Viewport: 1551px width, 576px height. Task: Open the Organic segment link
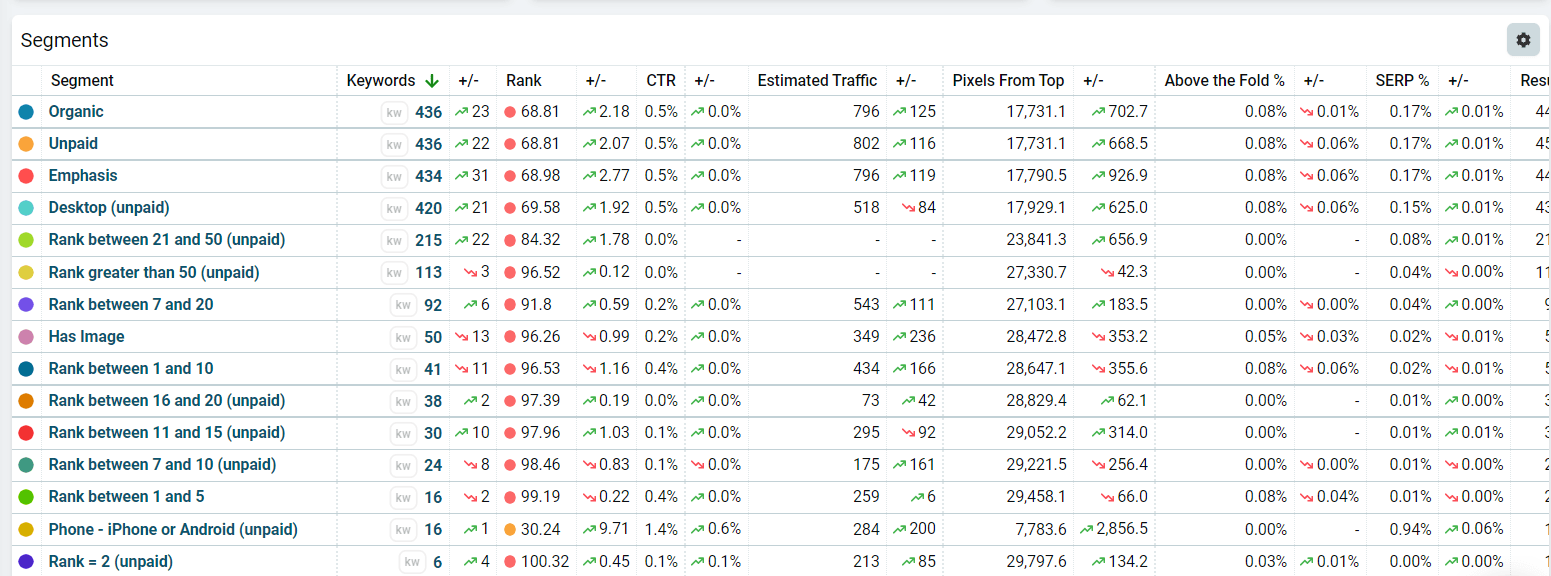76,112
